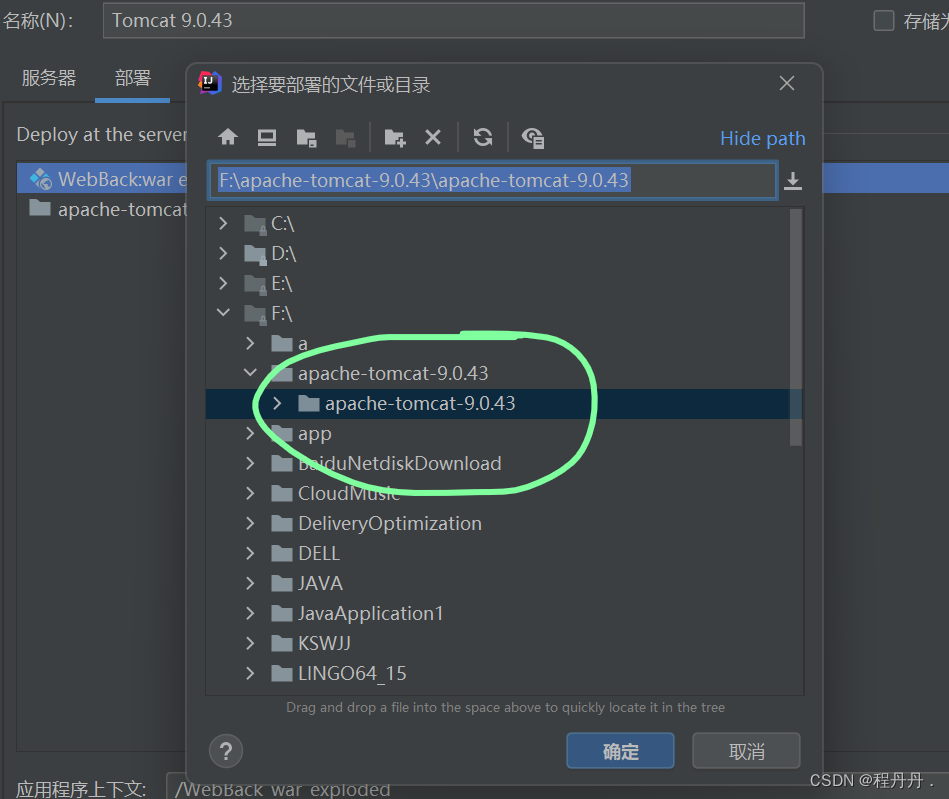Expand selected inner apache-tomcat-9.0.43 folder
949x799 pixels.
(277, 403)
